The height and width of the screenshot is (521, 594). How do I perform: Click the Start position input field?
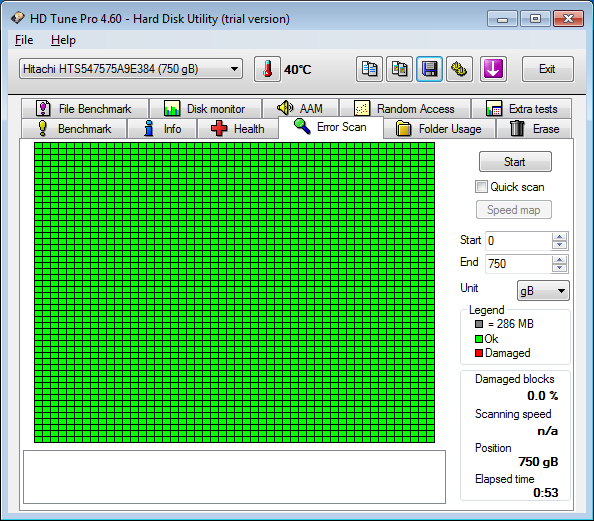point(518,241)
